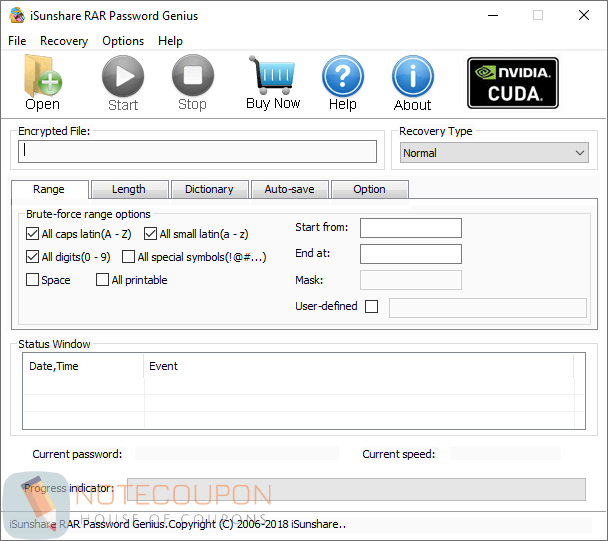
Task: Minimize the RAR Password Genius window
Action: click(493, 16)
